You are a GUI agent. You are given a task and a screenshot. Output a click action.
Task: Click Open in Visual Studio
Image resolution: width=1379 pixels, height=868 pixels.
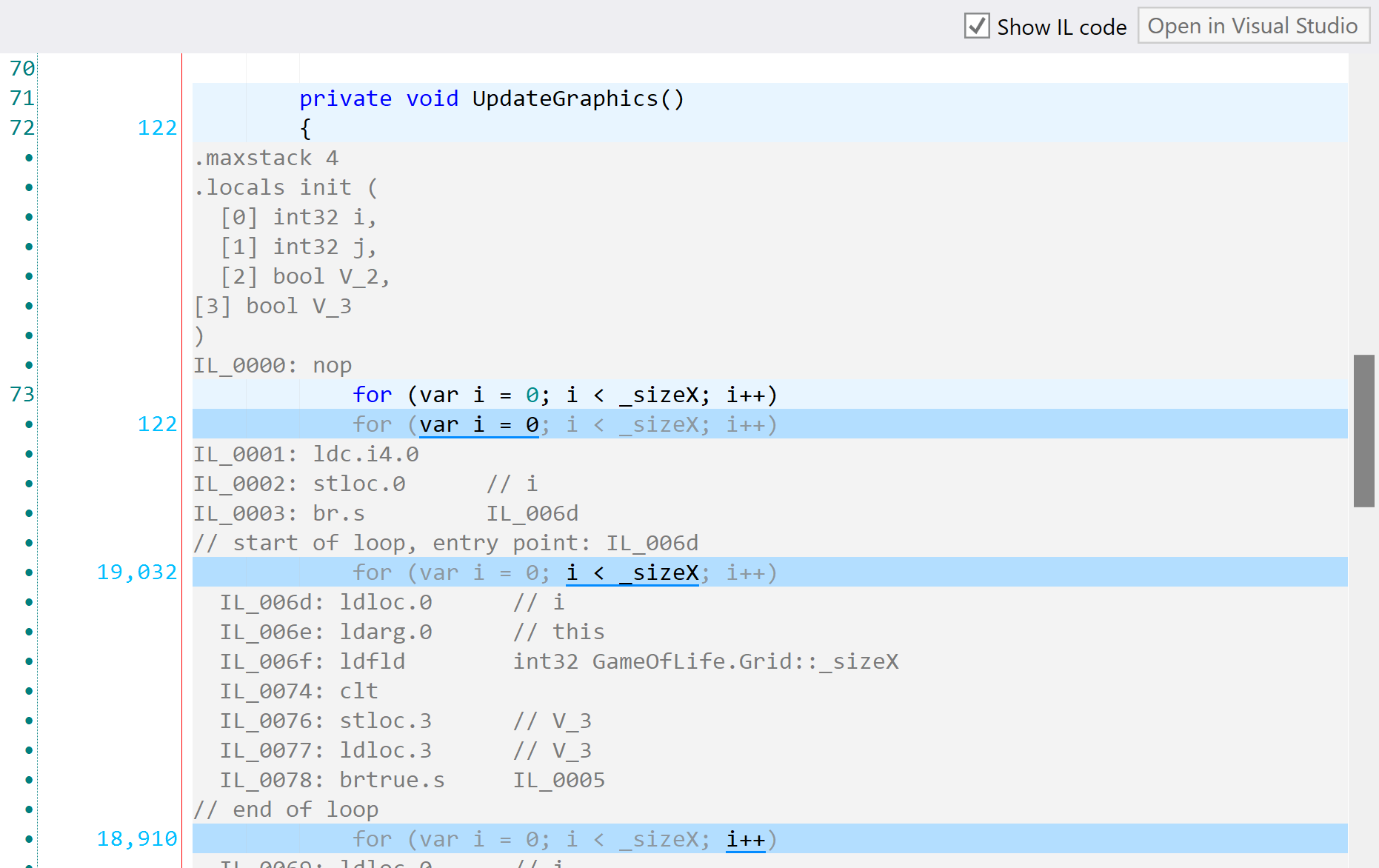pos(1253,26)
